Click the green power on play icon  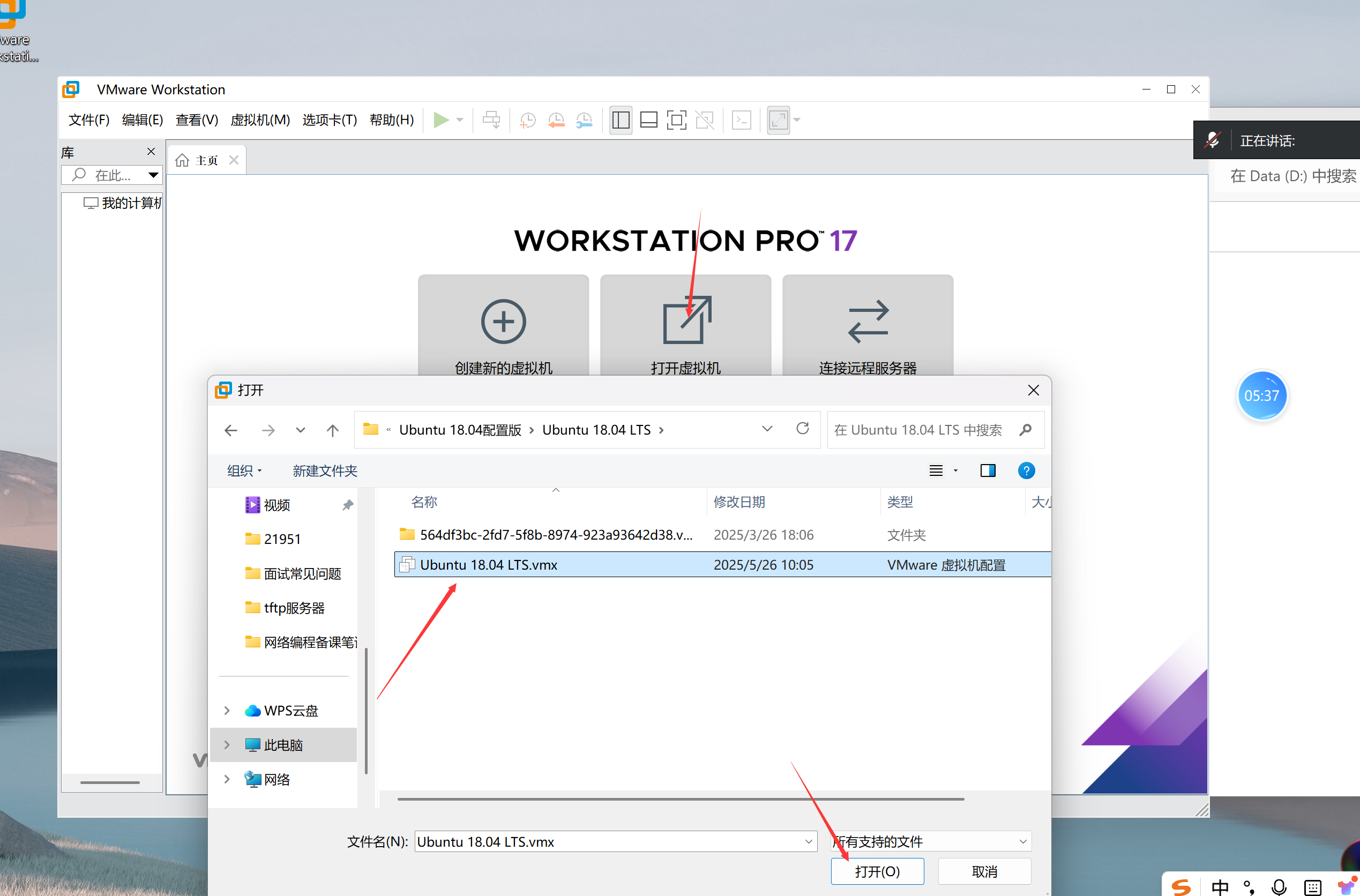(x=440, y=120)
